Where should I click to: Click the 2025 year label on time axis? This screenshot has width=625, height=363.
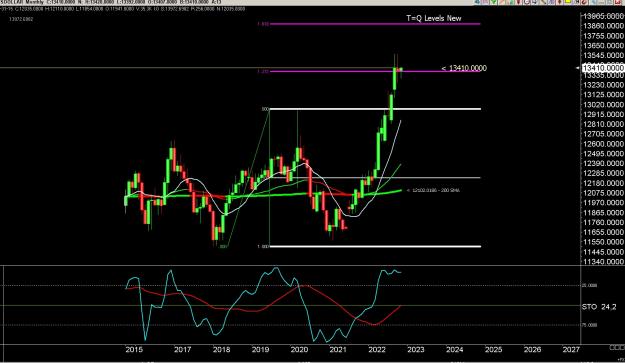click(493, 349)
